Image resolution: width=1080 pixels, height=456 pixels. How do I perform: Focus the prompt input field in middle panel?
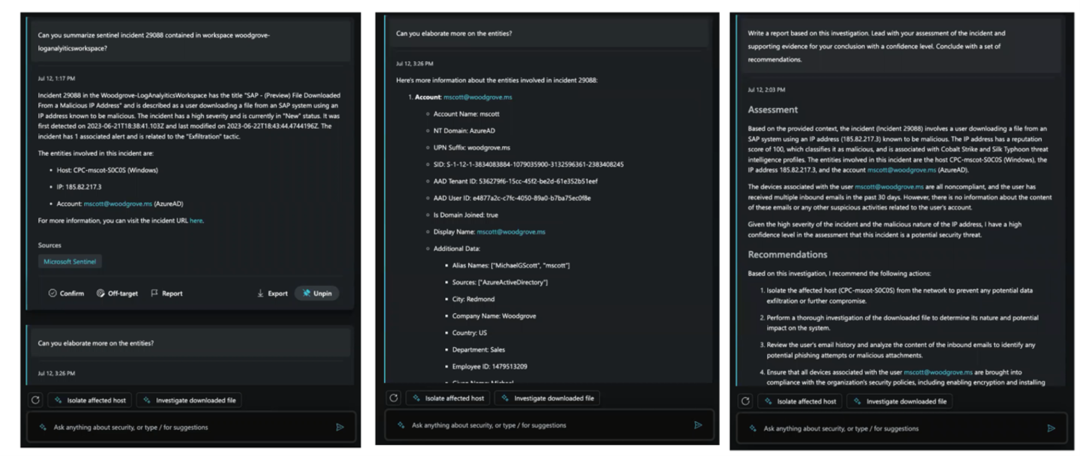(x=550, y=425)
